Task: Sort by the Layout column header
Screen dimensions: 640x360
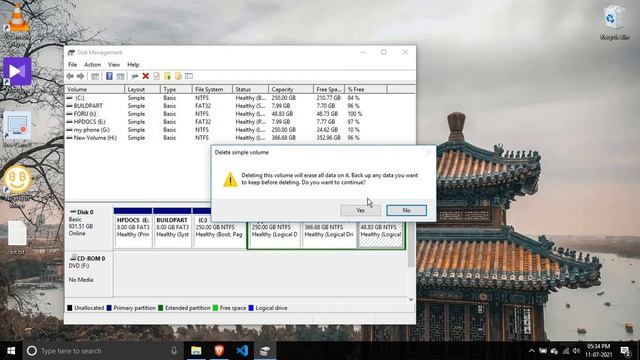Action: (x=142, y=89)
